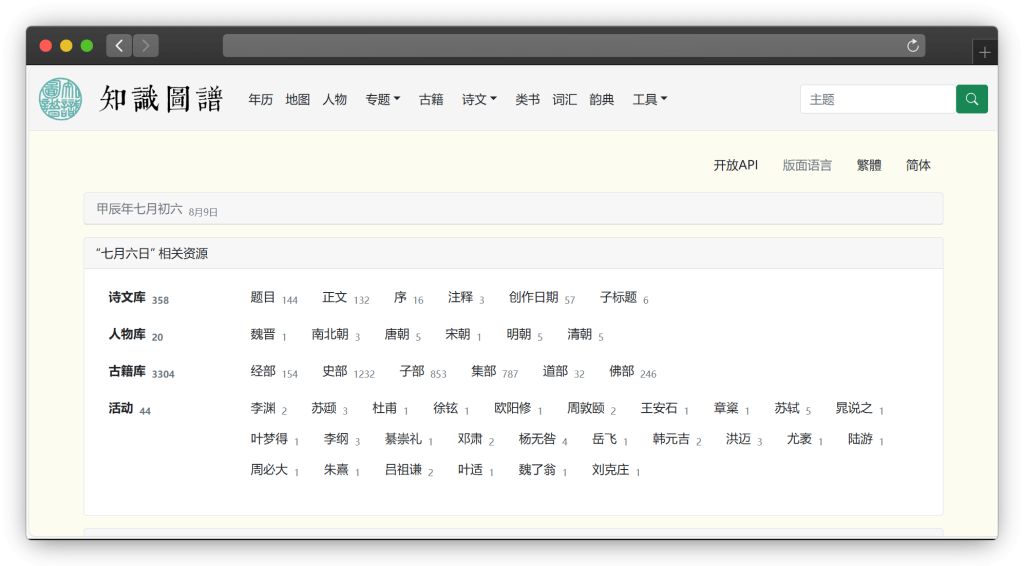Click the teal seal site logo
Viewport: 1024px width, 566px height.
point(61,100)
